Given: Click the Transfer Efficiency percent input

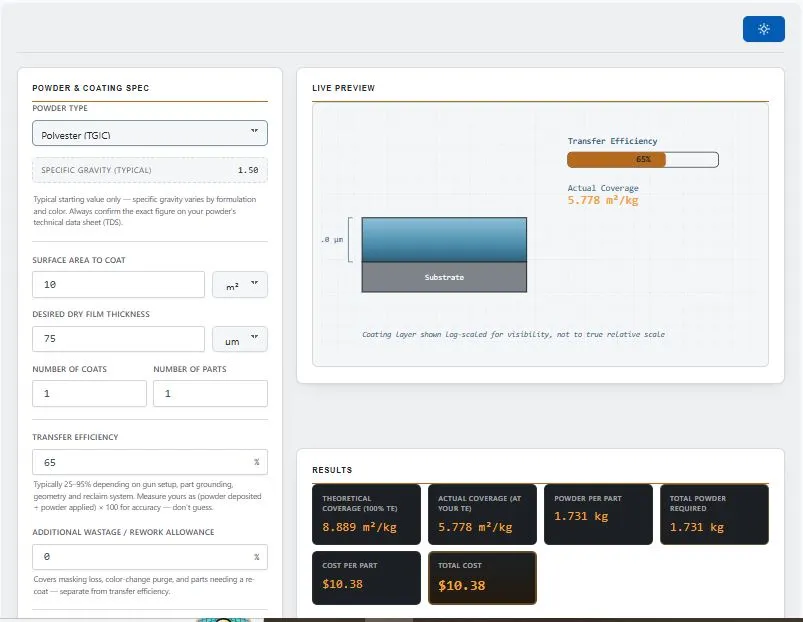Looking at the screenshot, I should tap(150, 462).
